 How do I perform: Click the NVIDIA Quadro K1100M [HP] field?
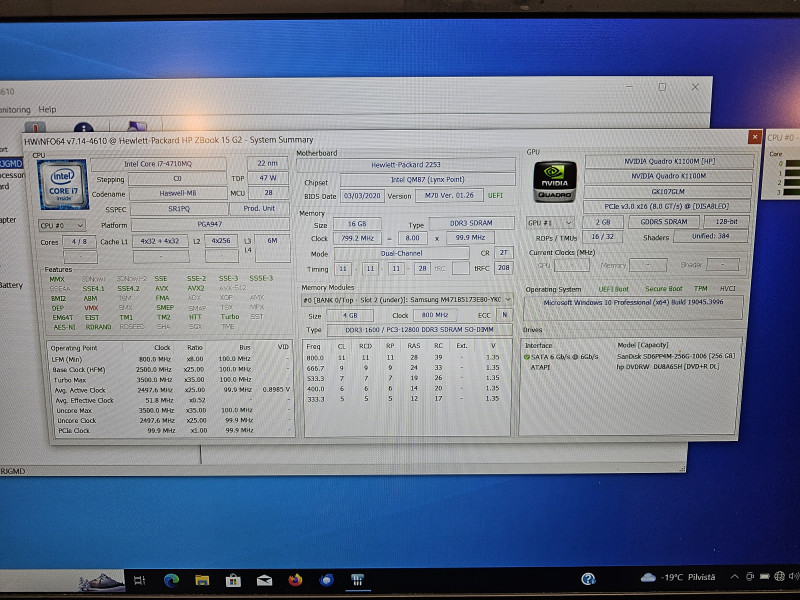coord(669,161)
